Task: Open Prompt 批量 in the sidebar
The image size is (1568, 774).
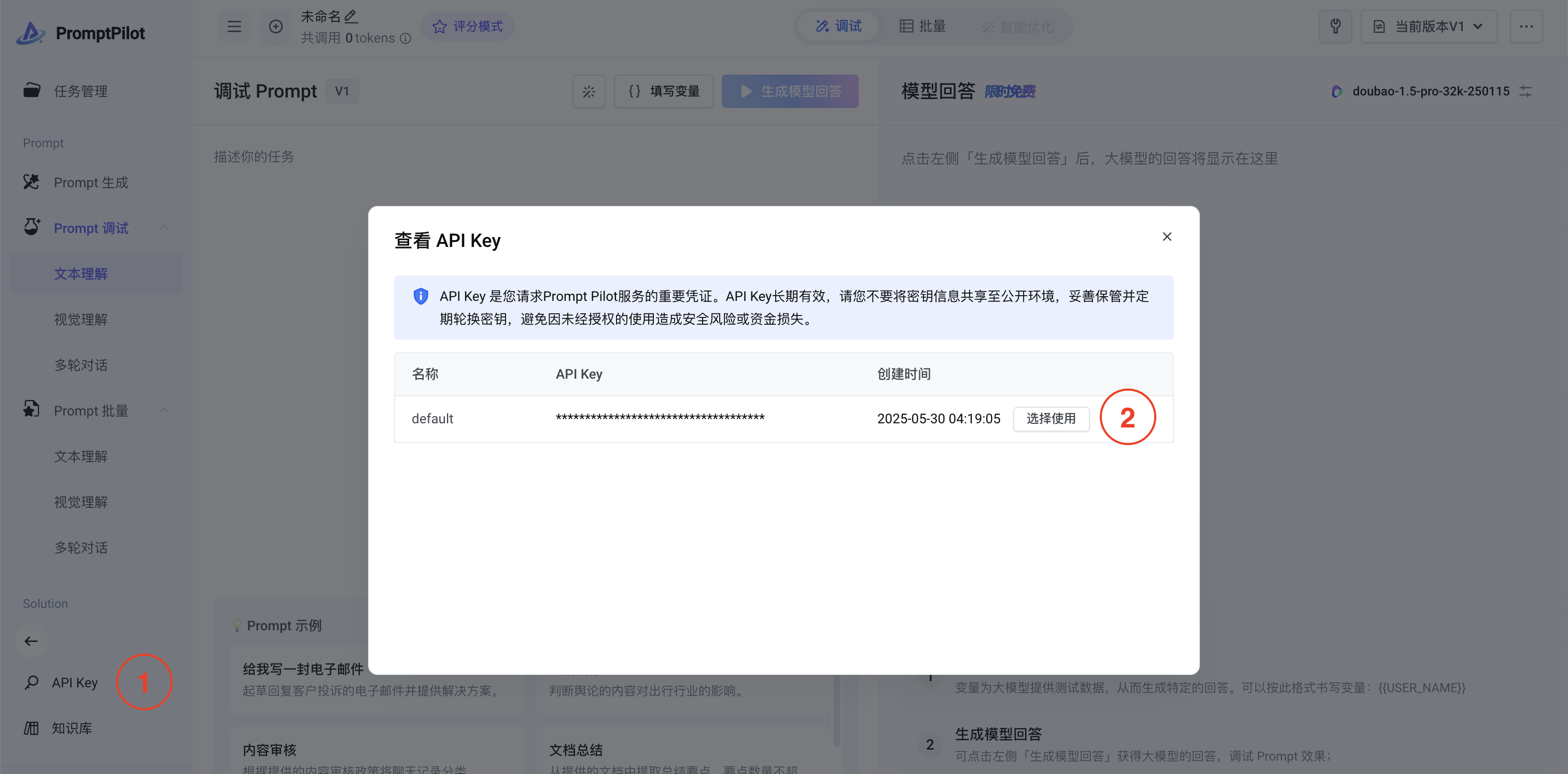Action: click(x=91, y=410)
